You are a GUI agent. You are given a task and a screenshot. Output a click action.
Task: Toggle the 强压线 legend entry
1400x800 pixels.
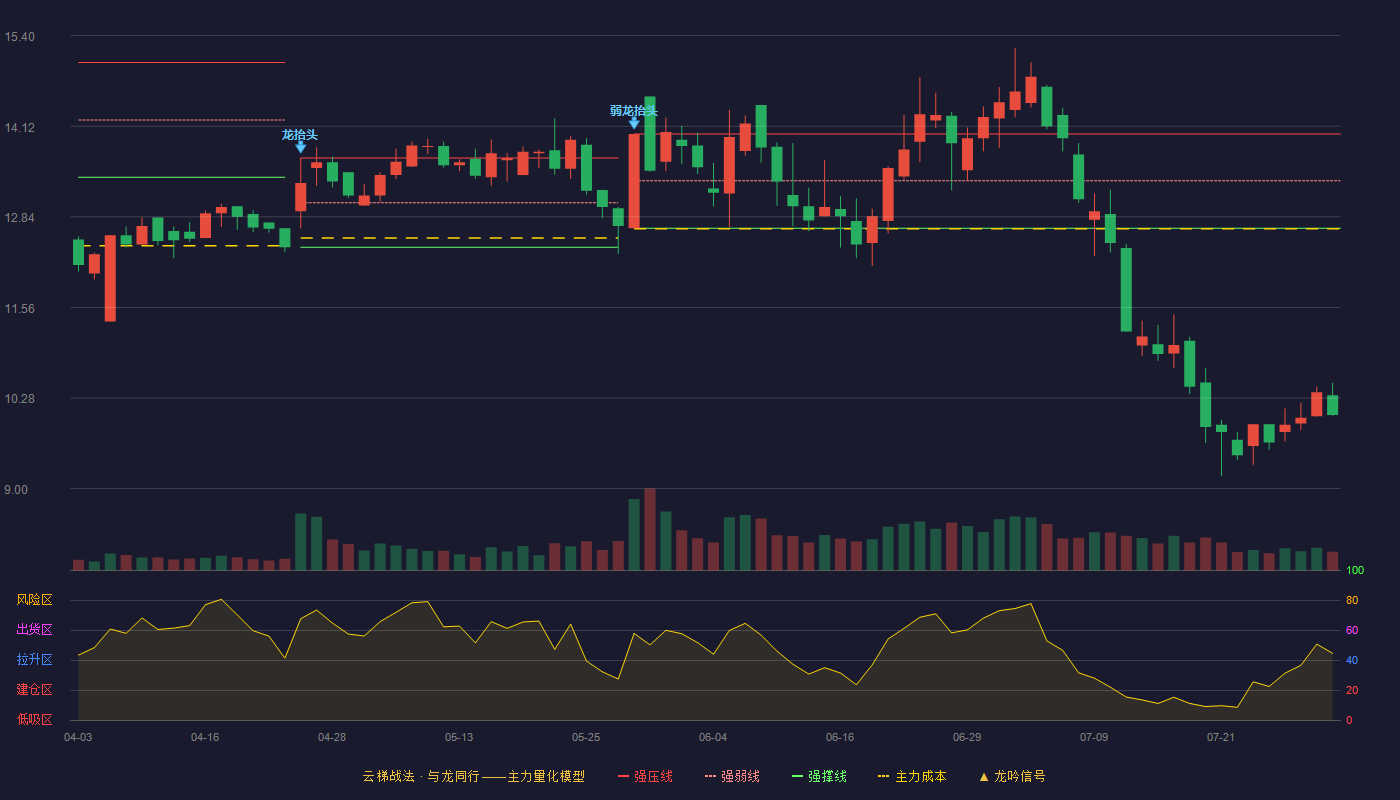pyautogui.click(x=645, y=776)
